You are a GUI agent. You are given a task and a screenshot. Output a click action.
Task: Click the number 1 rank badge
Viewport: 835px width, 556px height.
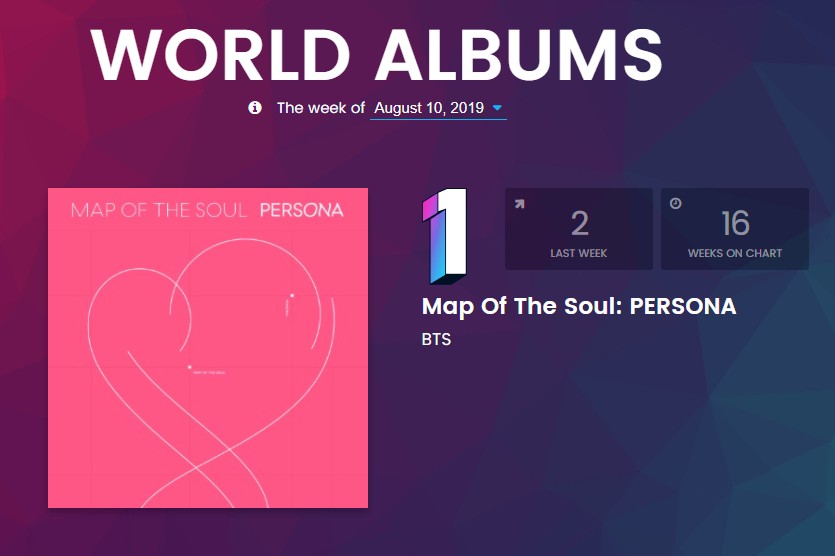pyautogui.click(x=445, y=236)
